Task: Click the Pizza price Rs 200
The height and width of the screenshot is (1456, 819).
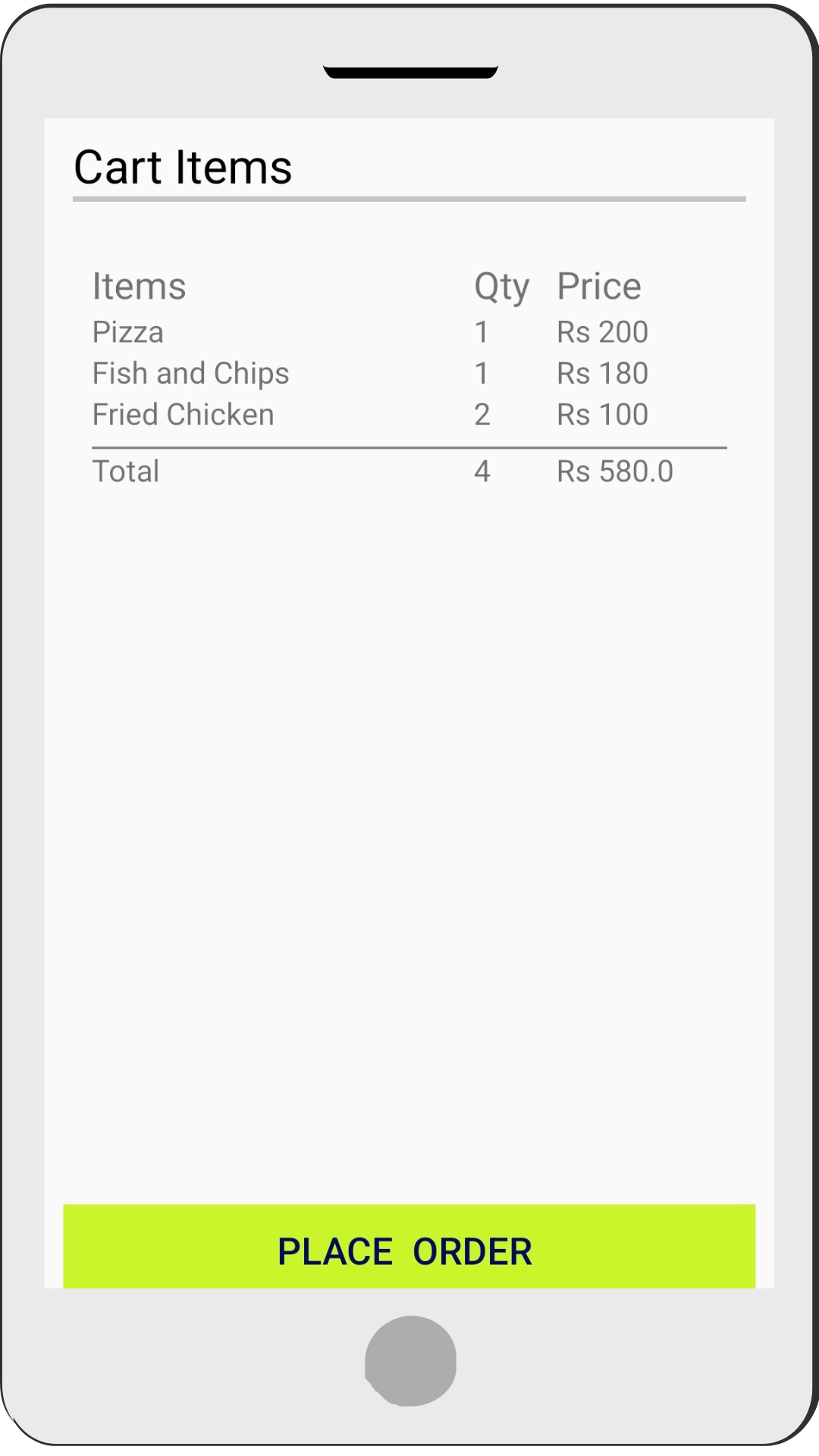Action: coord(602,332)
